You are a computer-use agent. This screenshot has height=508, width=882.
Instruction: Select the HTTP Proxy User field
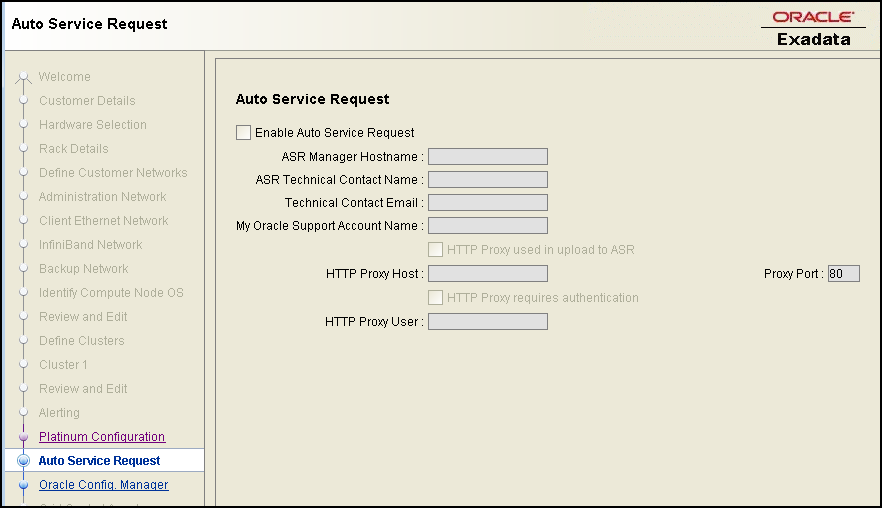(488, 322)
